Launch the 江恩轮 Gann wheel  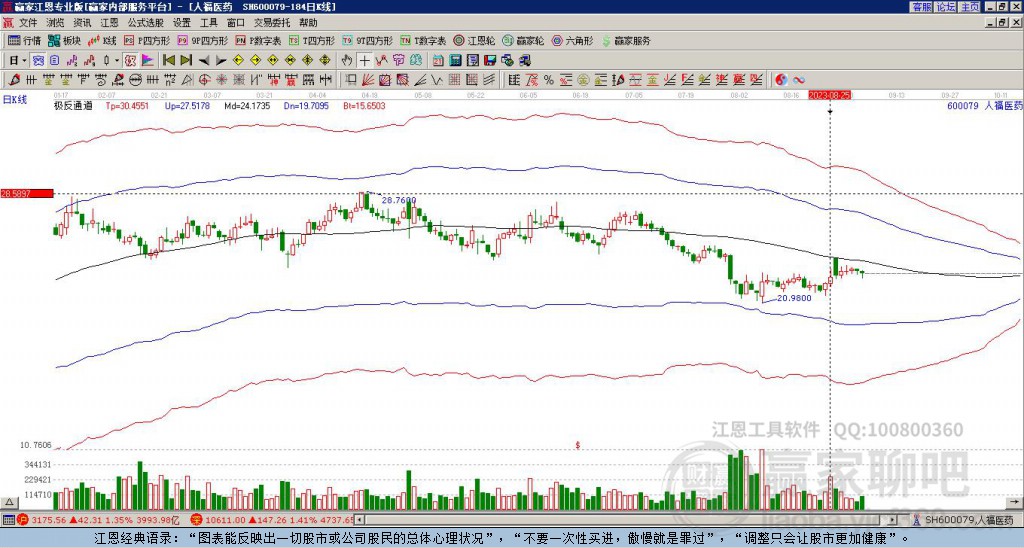point(474,40)
